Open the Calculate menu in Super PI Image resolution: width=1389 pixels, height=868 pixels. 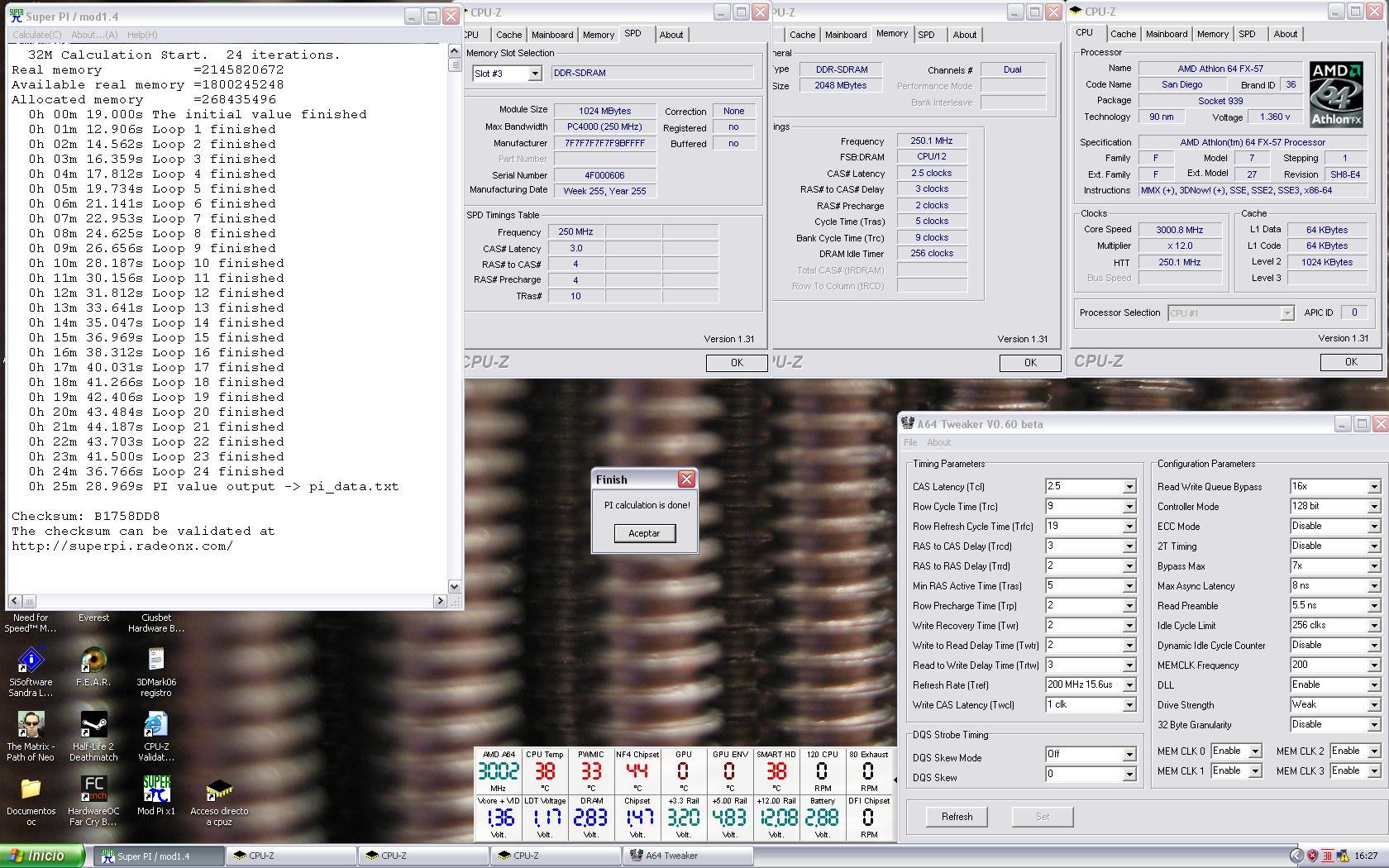tap(36, 35)
